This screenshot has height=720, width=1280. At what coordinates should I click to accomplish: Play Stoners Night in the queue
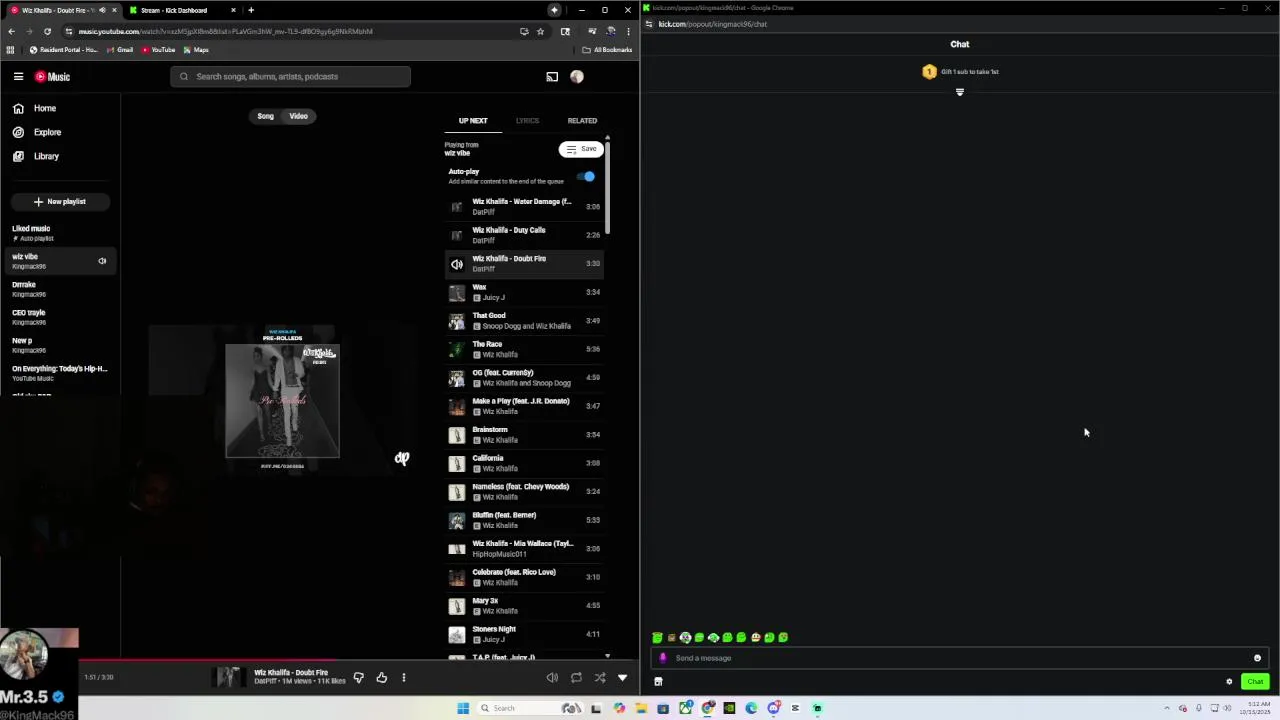(x=524, y=634)
